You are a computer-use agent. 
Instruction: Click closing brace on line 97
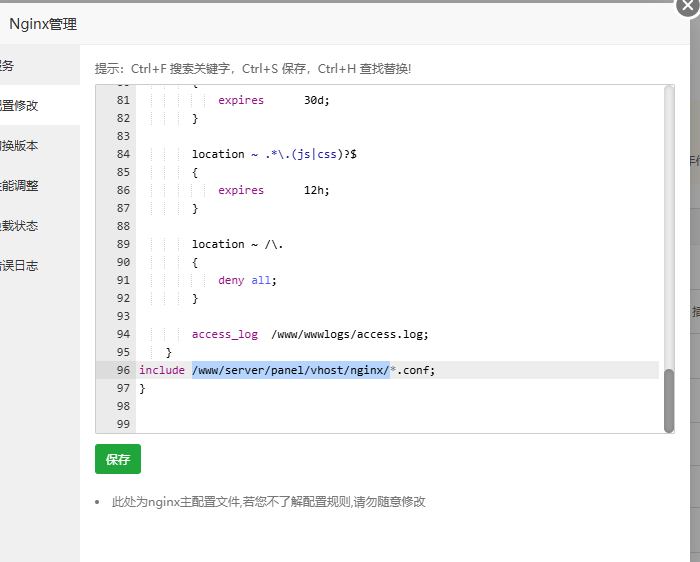(x=142, y=388)
